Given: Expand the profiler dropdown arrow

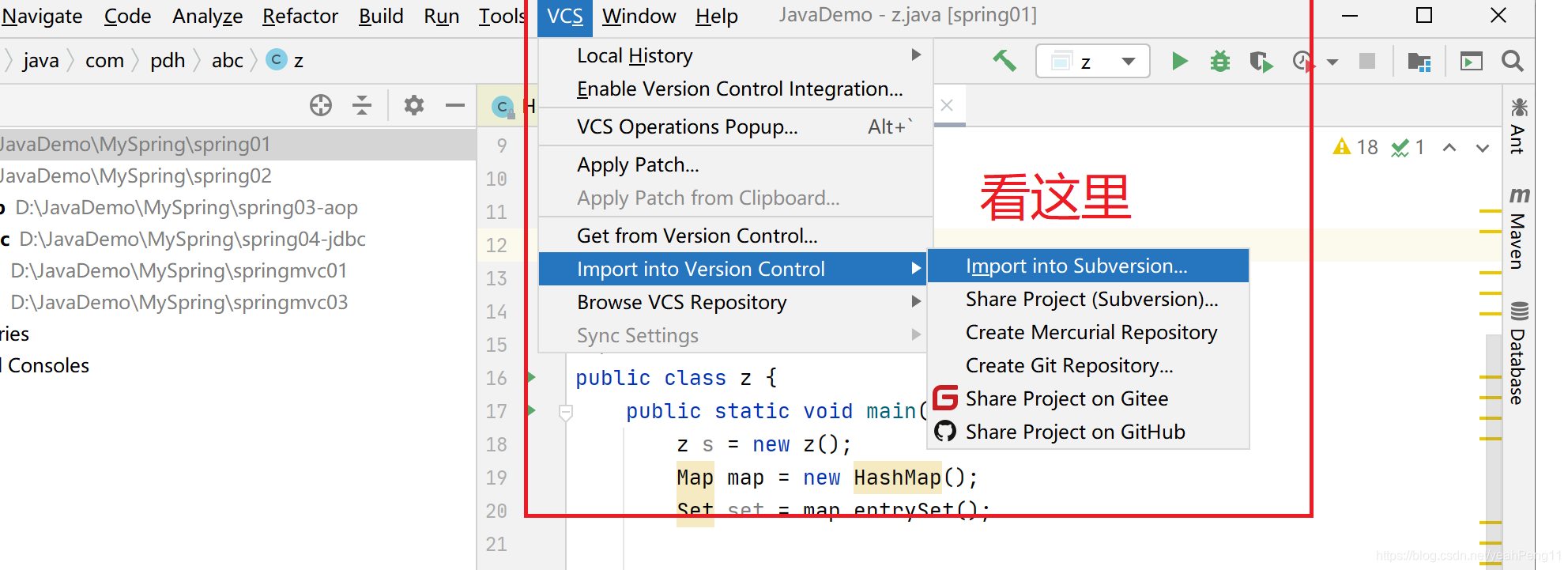Looking at the screenshot, I should point(1332,62).
